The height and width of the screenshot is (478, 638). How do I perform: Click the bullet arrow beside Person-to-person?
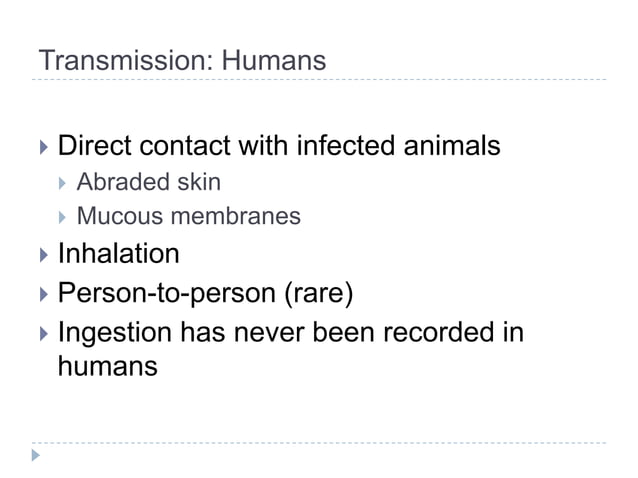click(41, 295)
